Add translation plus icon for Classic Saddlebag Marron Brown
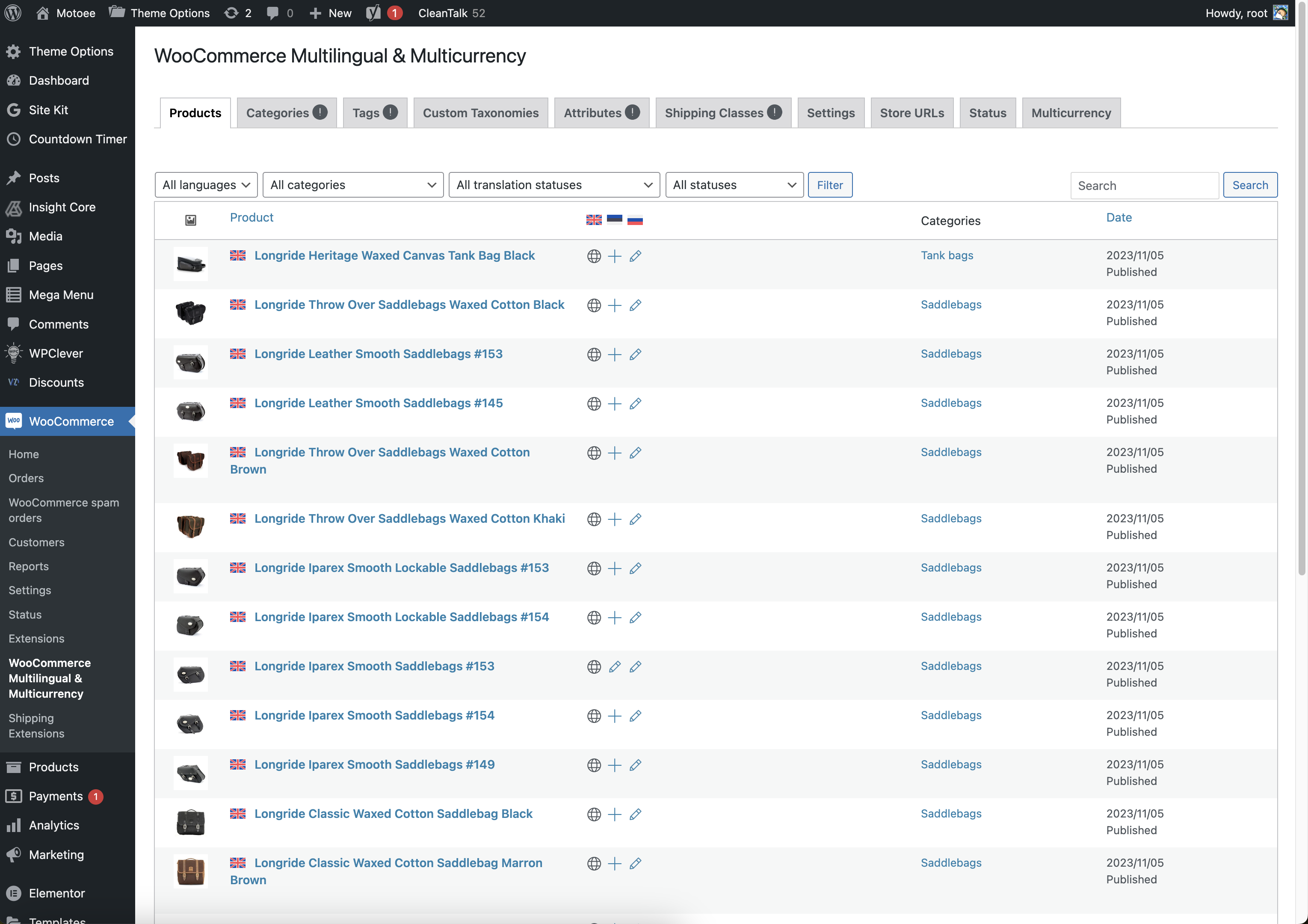The width and height of the screenshot is (1308, 924). pyautogui.click(x=614, y=864)
